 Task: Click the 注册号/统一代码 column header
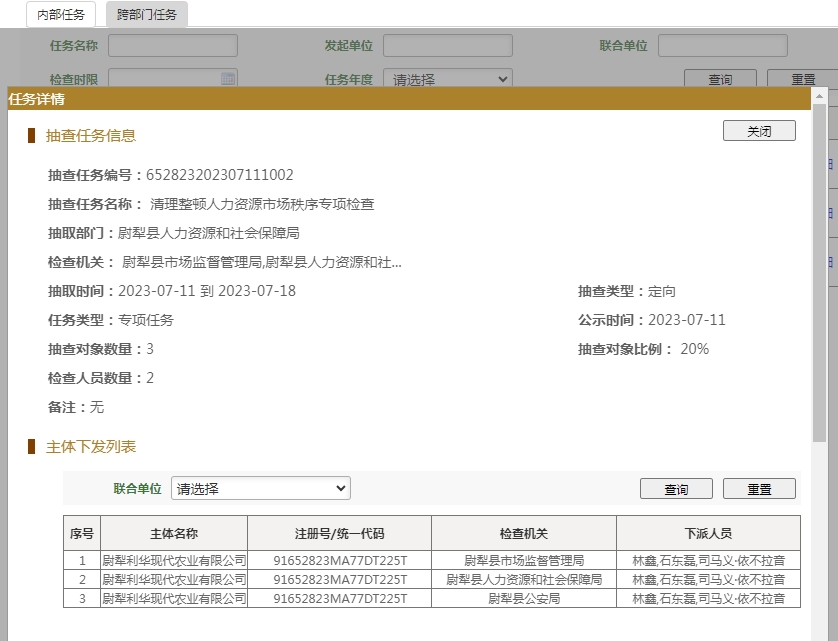click(x=339, y=534)
